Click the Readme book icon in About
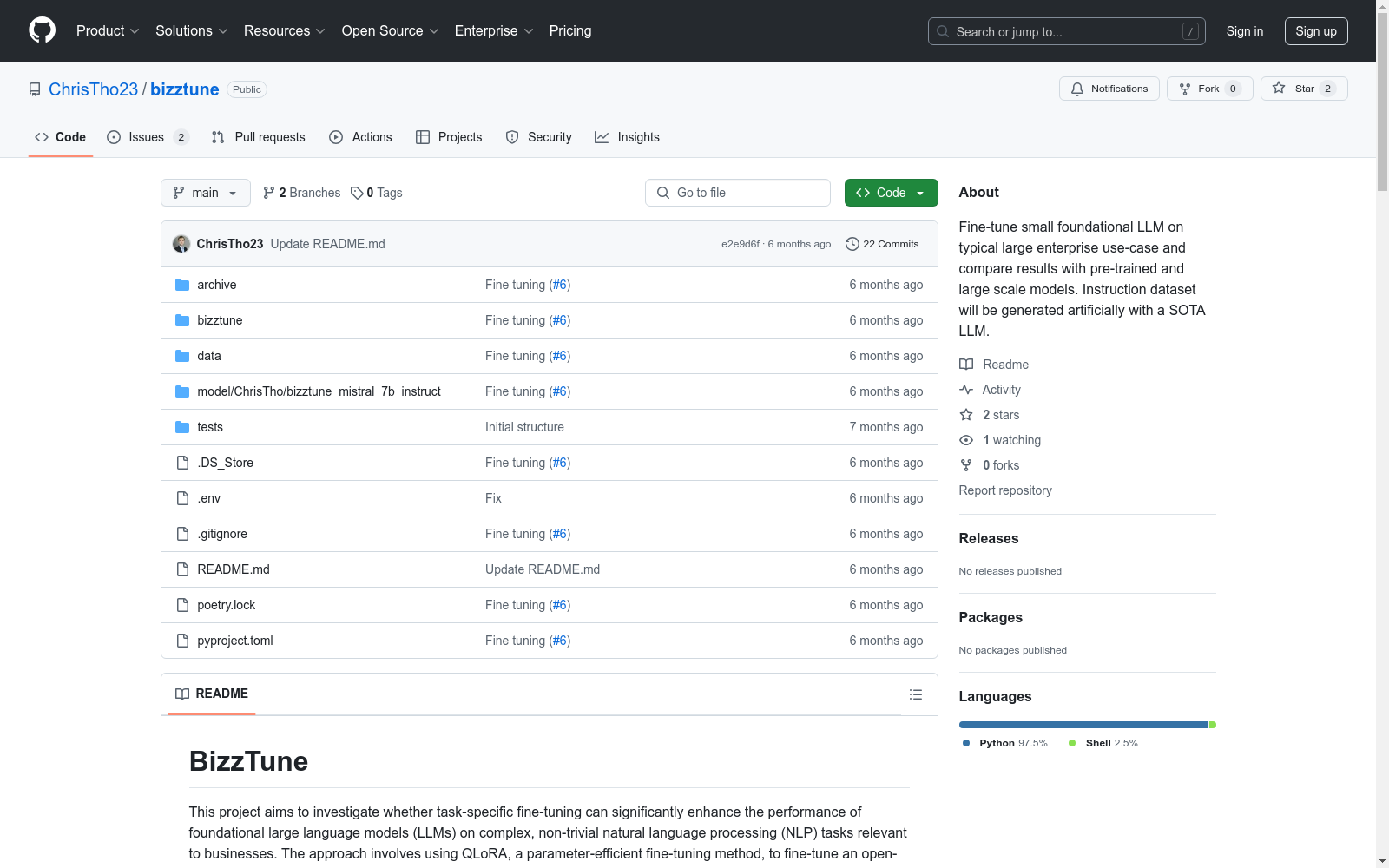 click(x=966, y=365)
